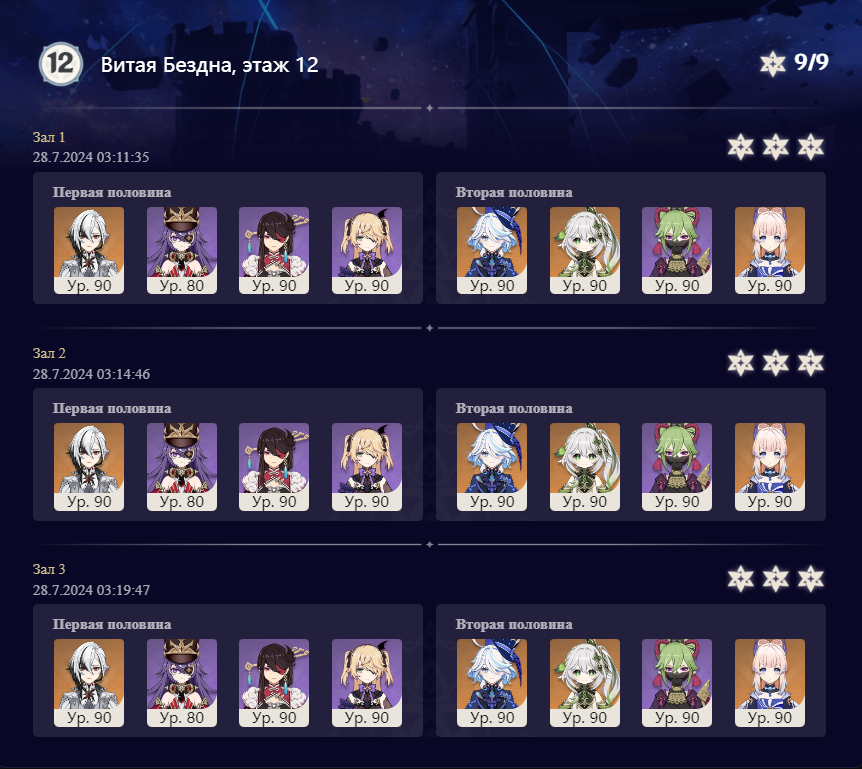The height and width of the screenshot is (769, 862).
Task: Click the third star of Зал 2 rating
Action: (x=811, y=363)
